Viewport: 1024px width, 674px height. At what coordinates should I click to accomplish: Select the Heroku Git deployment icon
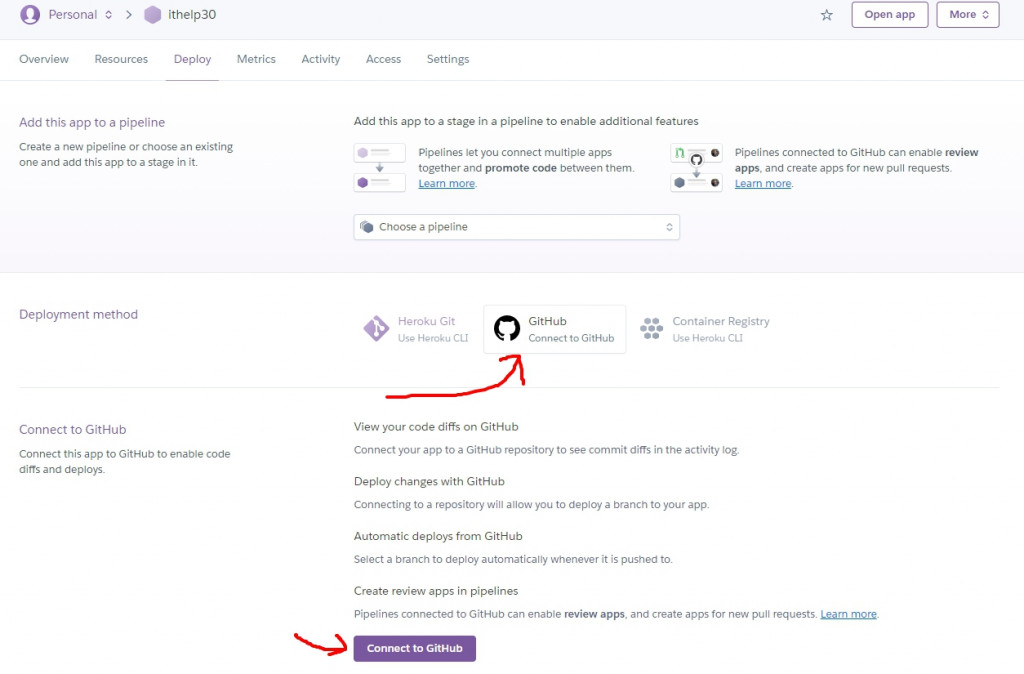click(x=376, y=329)
